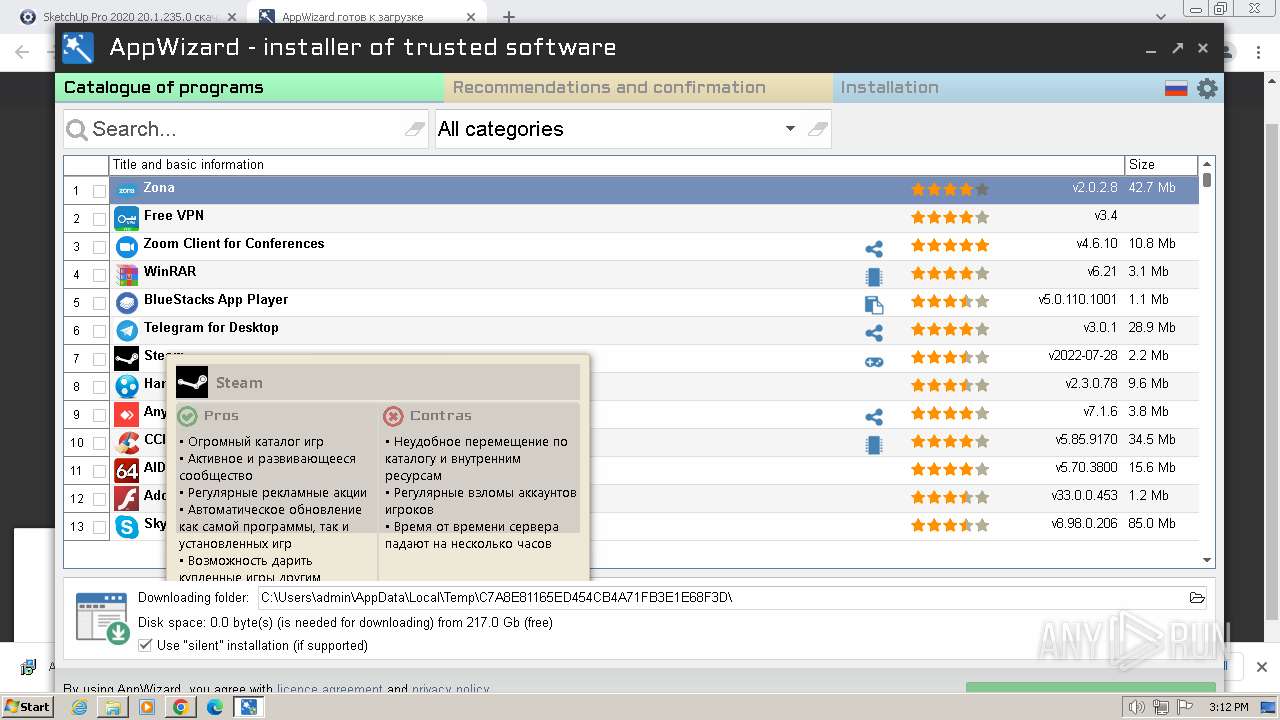Click scroll-down arrow of program list
This screenshot has height=720, width=1280.
click(x=1207, y=561)
